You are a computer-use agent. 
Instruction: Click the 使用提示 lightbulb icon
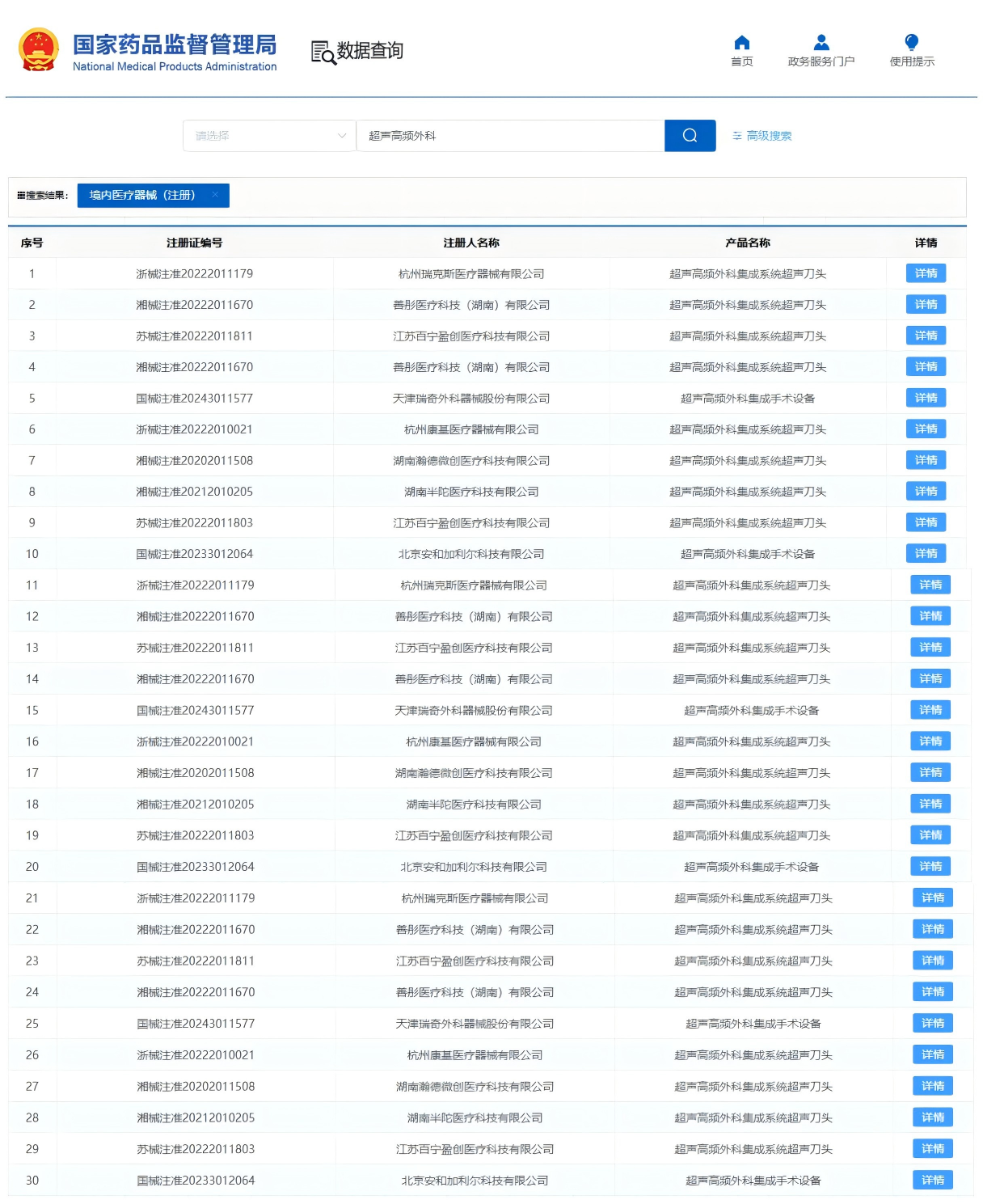[x=911, y=43]
